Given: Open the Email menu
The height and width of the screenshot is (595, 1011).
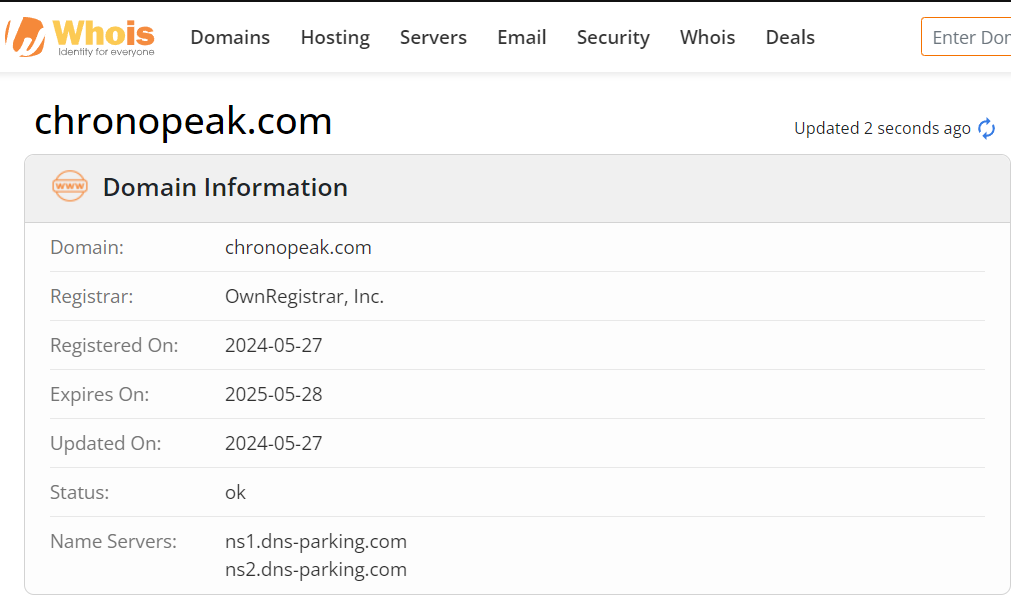Looking at the screenshot, I should (x=522, y=37).
